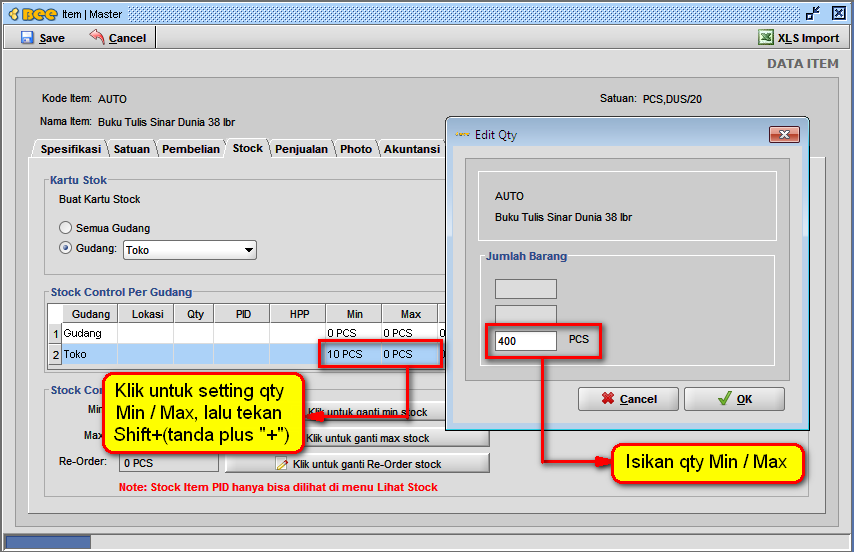
Task: Click pencil icon for ganti Re-Order stock
Action: pyautogui.click(x=281, y=464)
